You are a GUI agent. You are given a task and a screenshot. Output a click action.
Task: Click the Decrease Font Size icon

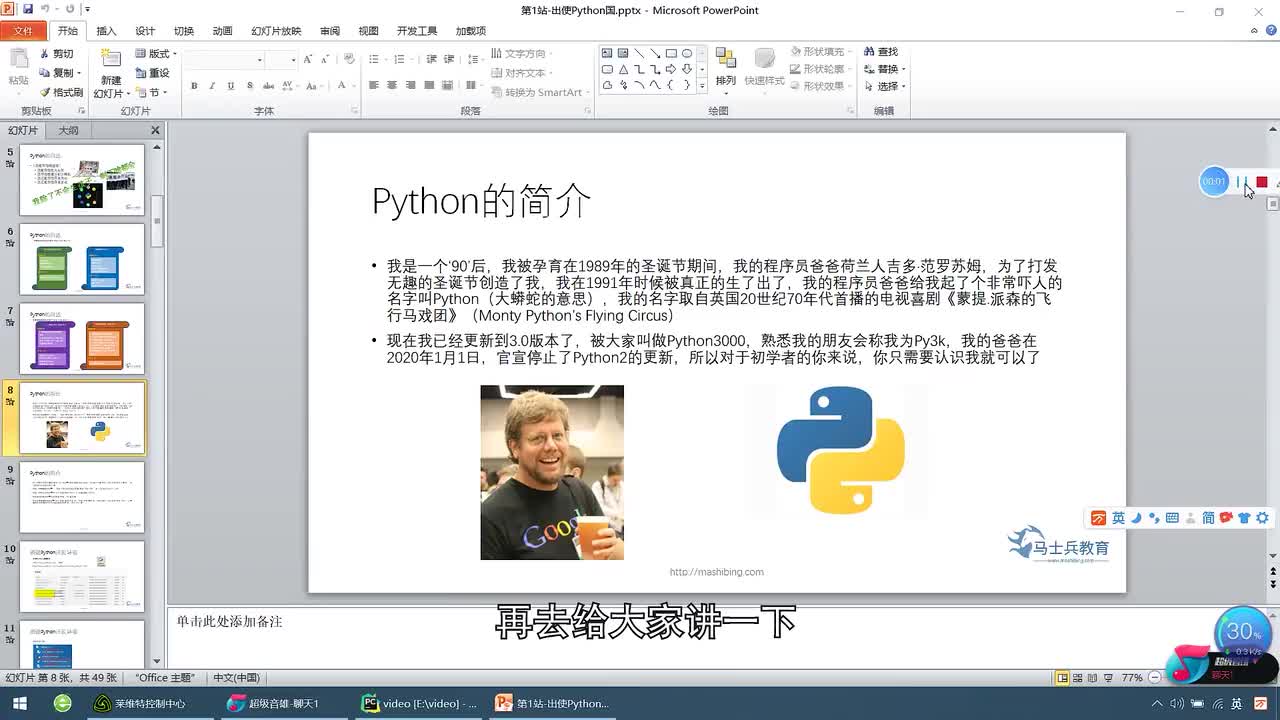[x=326, y=60]
